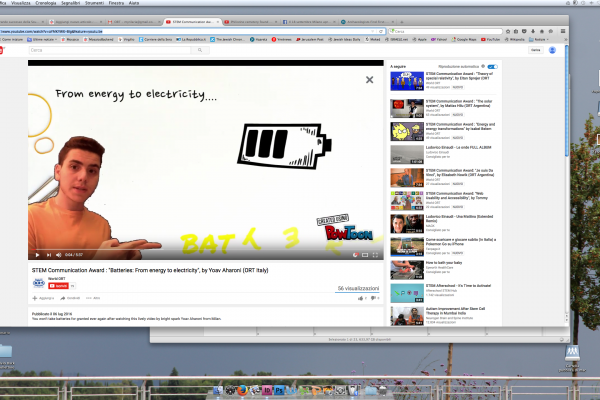600x400 pixels.
Task: Open the Strumenti menu
Action: tap(94, 3)
